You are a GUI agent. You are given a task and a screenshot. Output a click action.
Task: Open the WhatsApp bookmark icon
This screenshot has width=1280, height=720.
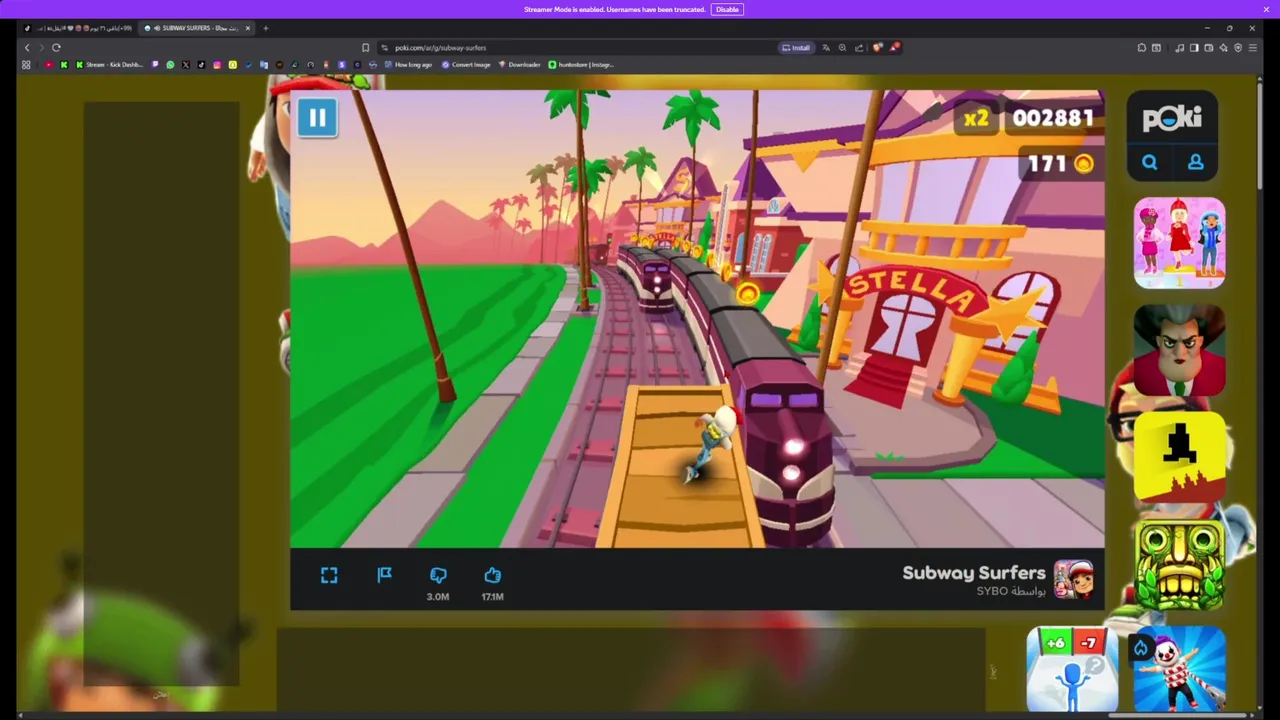(170, 65)
